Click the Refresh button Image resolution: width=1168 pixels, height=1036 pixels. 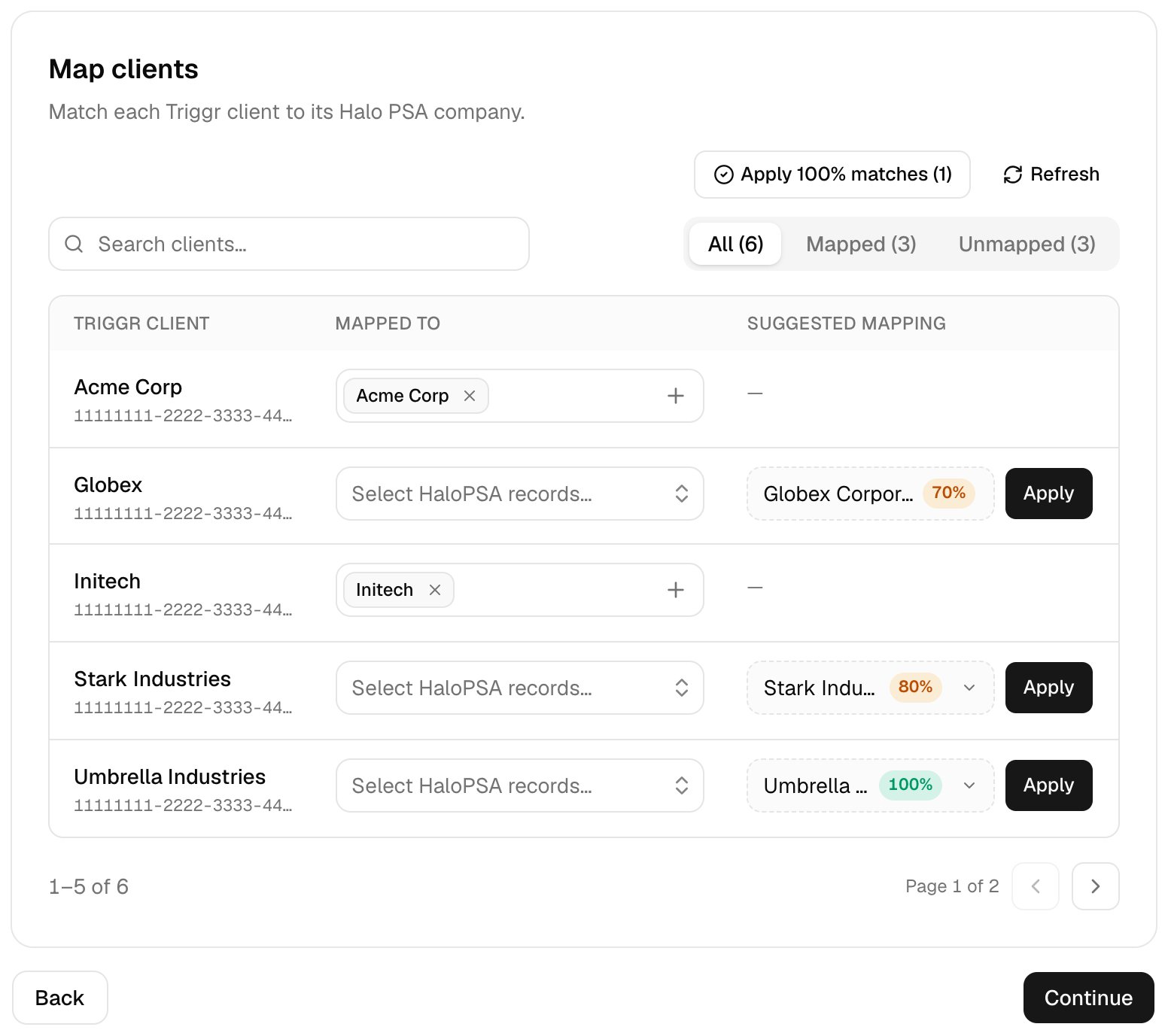pyautogui.click(x=1051, y=175)
